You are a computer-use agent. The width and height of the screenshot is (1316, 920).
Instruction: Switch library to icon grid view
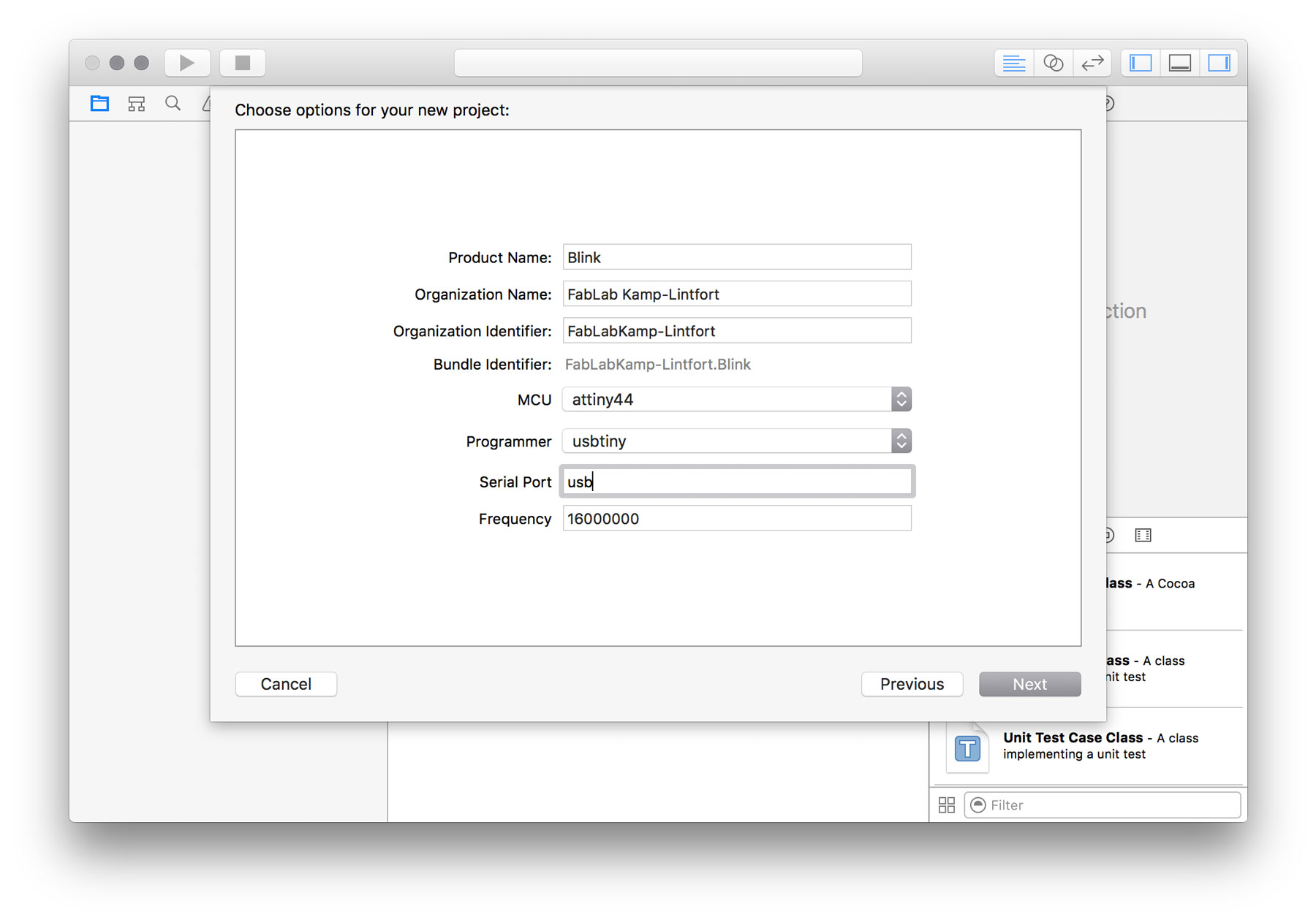[x=946, y=805]
